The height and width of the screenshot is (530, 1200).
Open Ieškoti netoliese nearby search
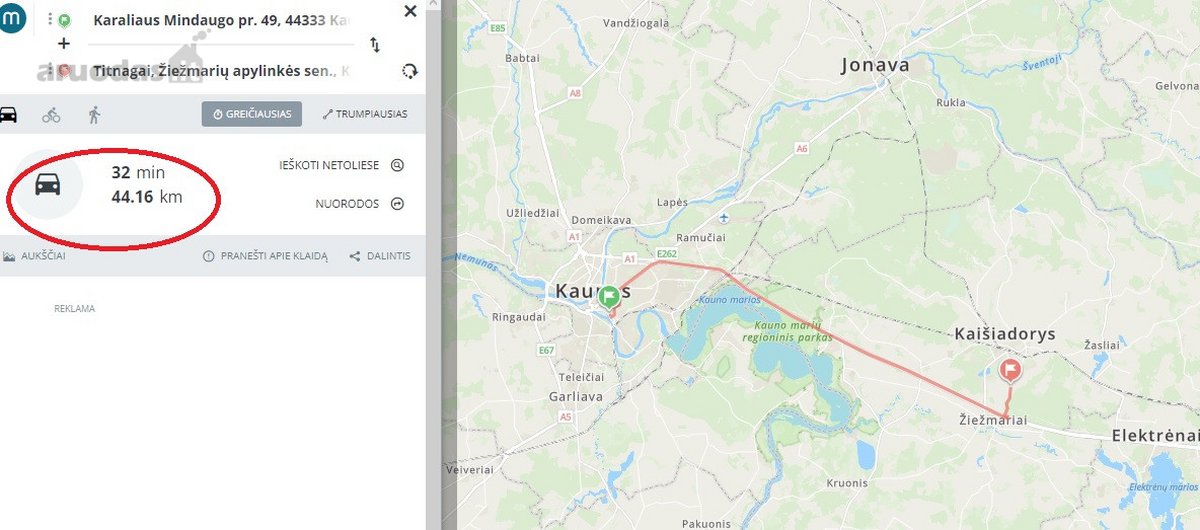tap(340, 165)
